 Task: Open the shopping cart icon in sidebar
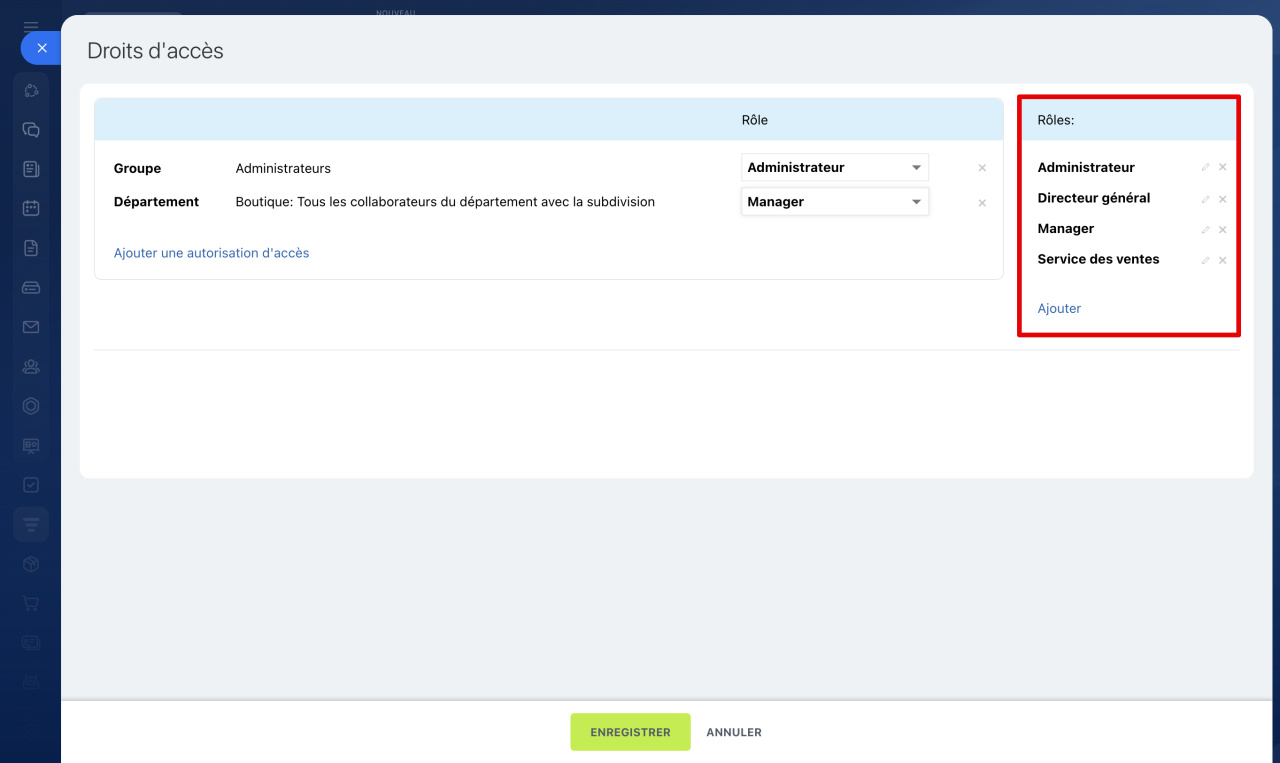click(31, 603)
